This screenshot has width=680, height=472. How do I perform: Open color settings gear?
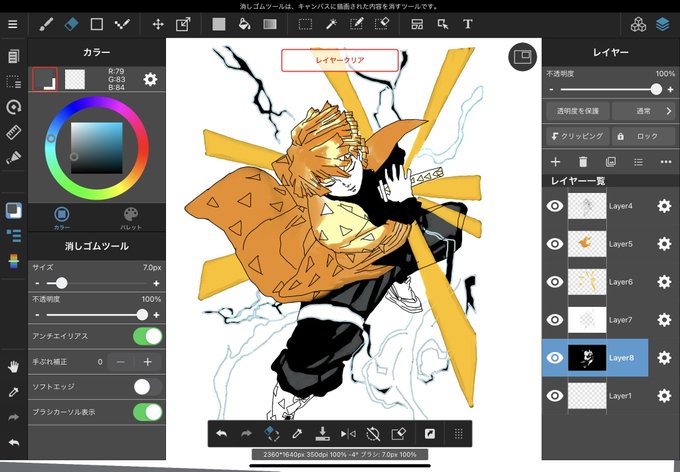coord(150,79)
